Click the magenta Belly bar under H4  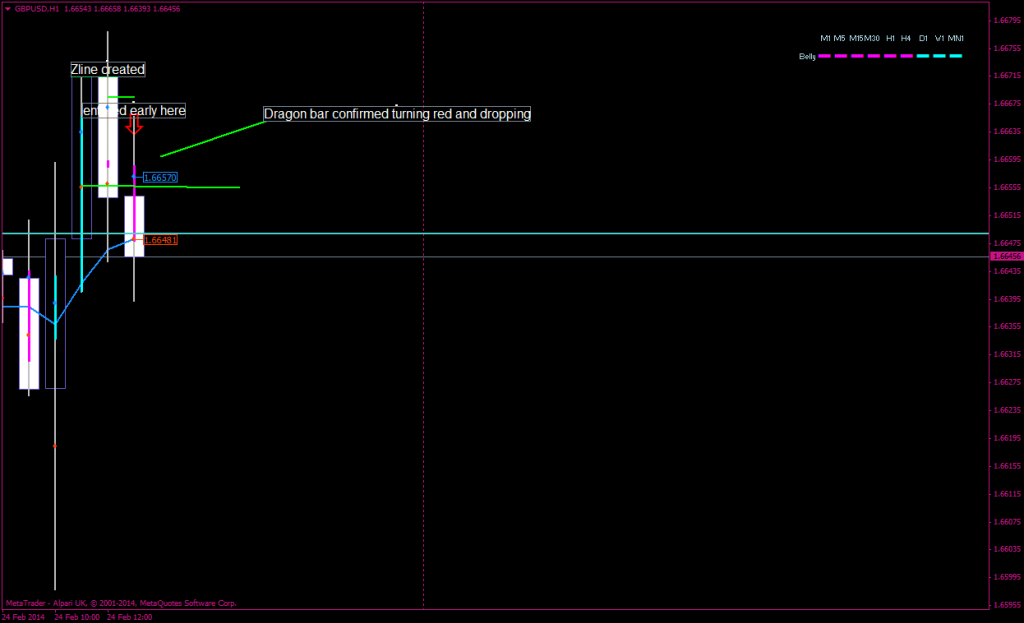[906, 56]
